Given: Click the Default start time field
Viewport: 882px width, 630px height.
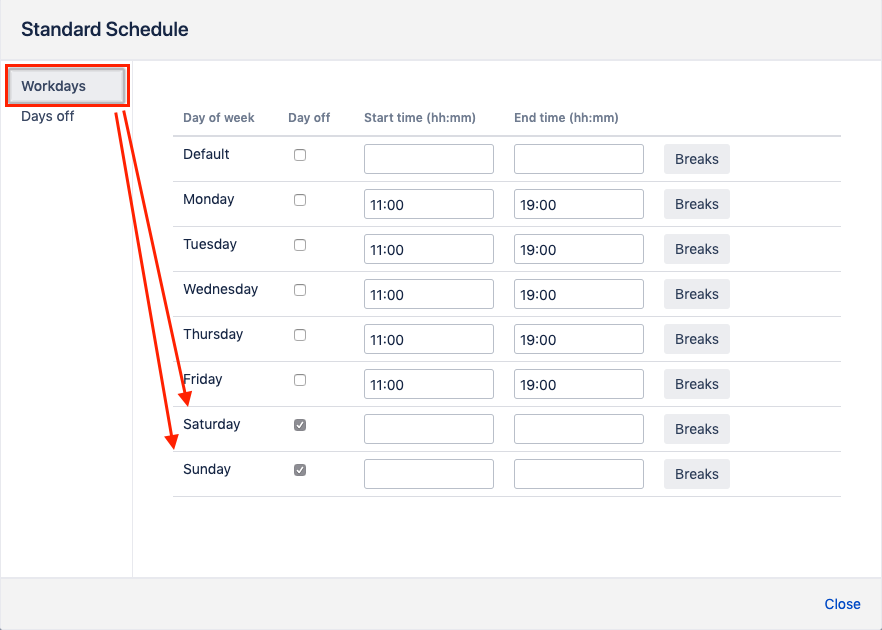Looking at the screenshot, I should click(428, 159).
